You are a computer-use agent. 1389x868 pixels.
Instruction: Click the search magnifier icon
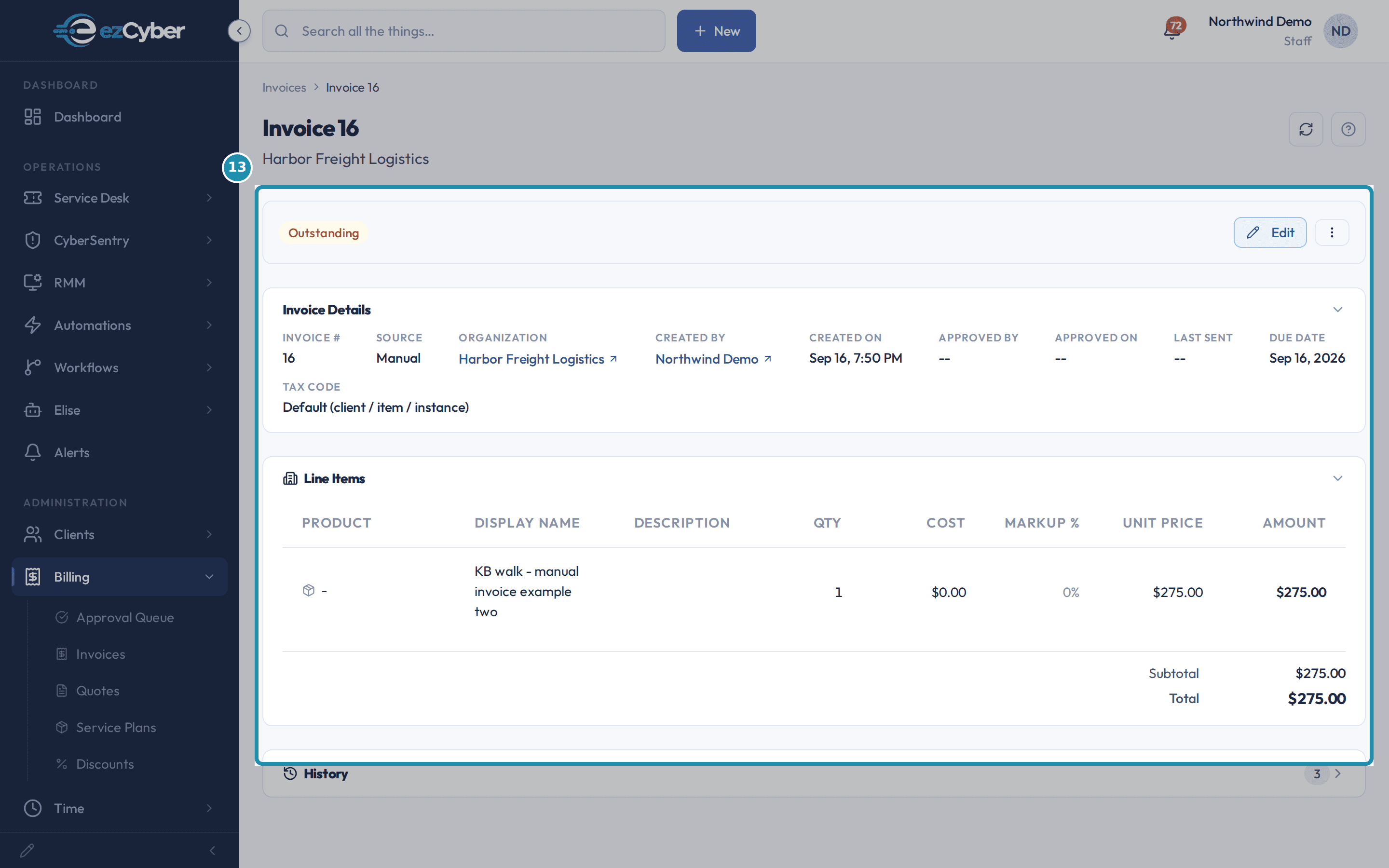[282, 31]
